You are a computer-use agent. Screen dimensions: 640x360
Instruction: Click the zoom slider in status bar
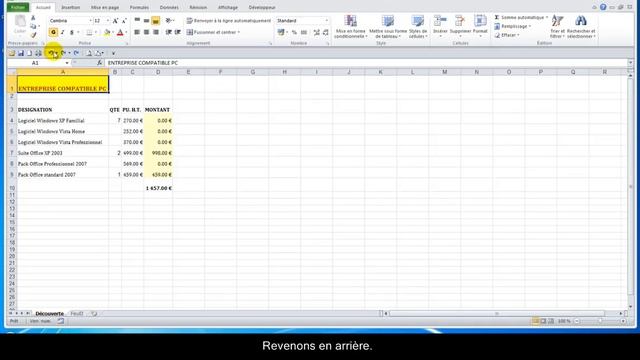[x=600, y=321]
